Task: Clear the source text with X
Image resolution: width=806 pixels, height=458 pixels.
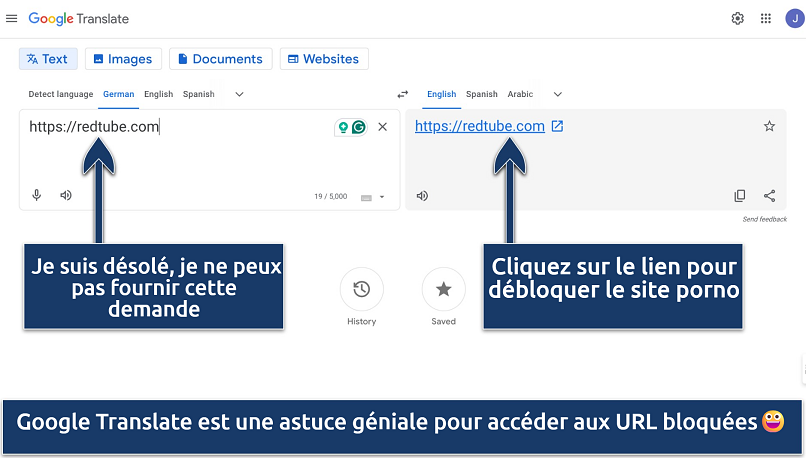Action: pyautogui.click(x=382, y=127)
